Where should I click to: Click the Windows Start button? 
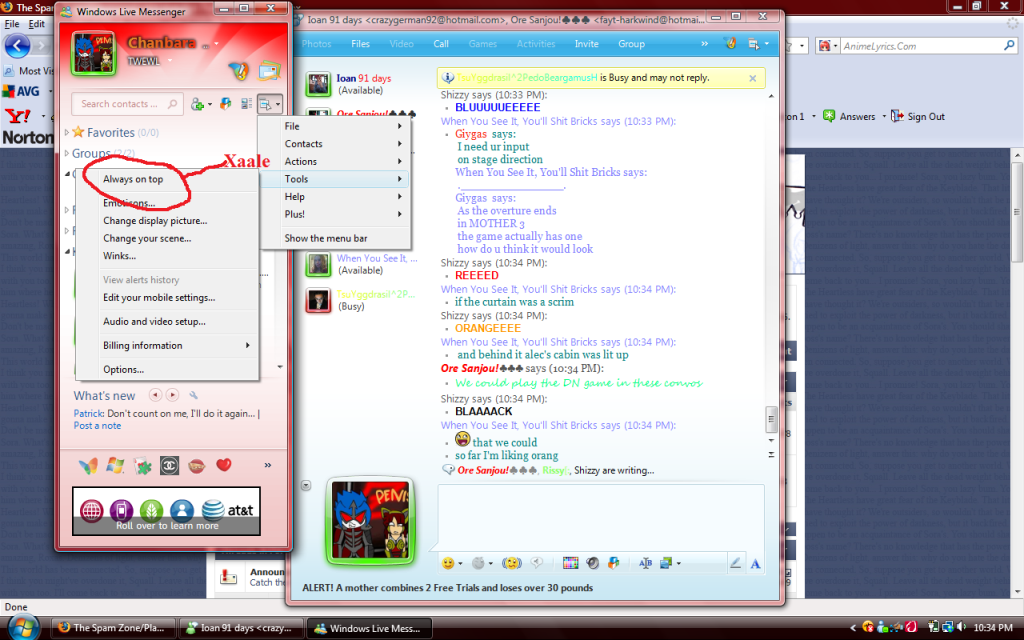coord(23,628)
